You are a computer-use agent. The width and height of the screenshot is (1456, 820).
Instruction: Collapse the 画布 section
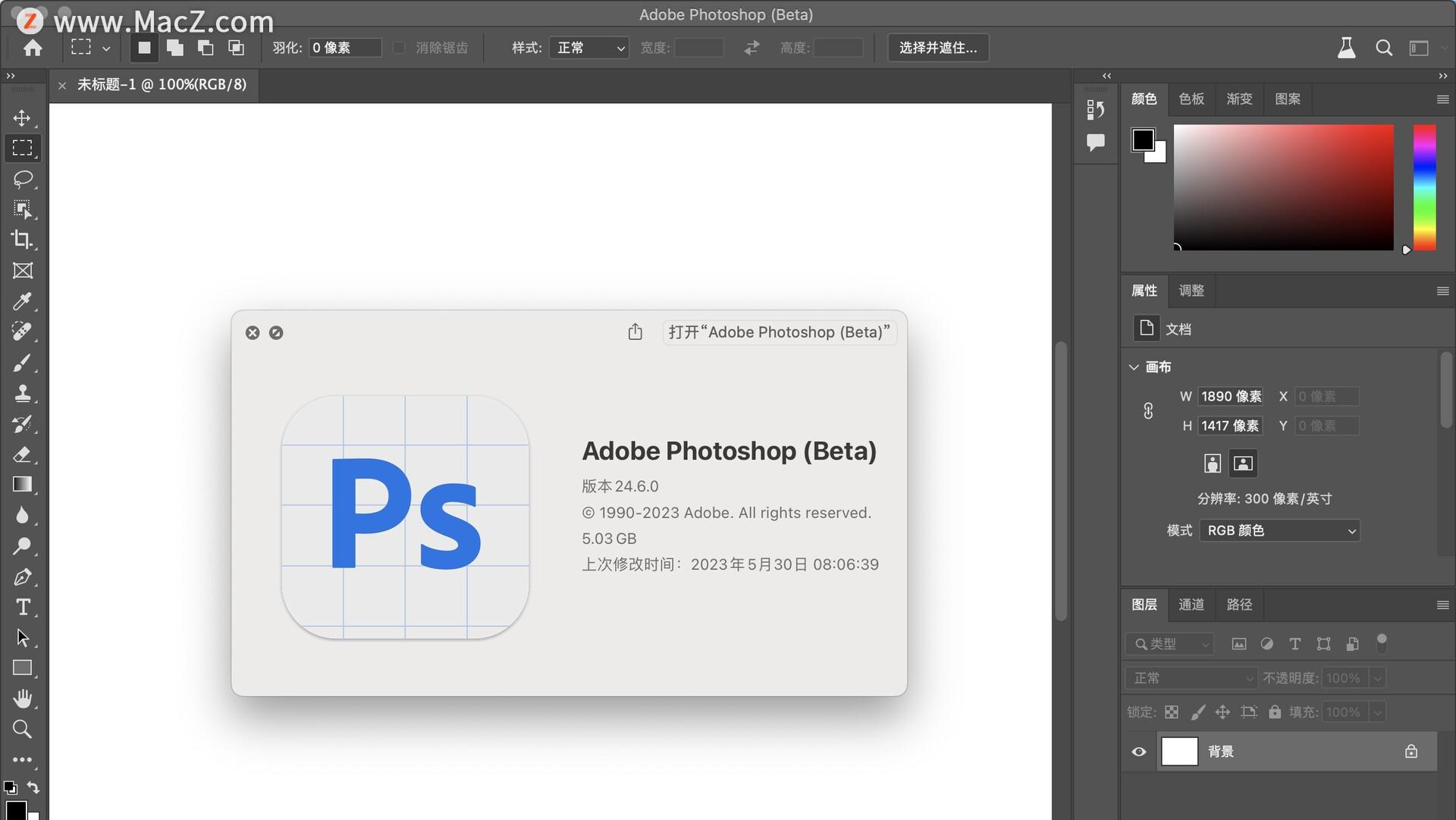[1134, 367]
